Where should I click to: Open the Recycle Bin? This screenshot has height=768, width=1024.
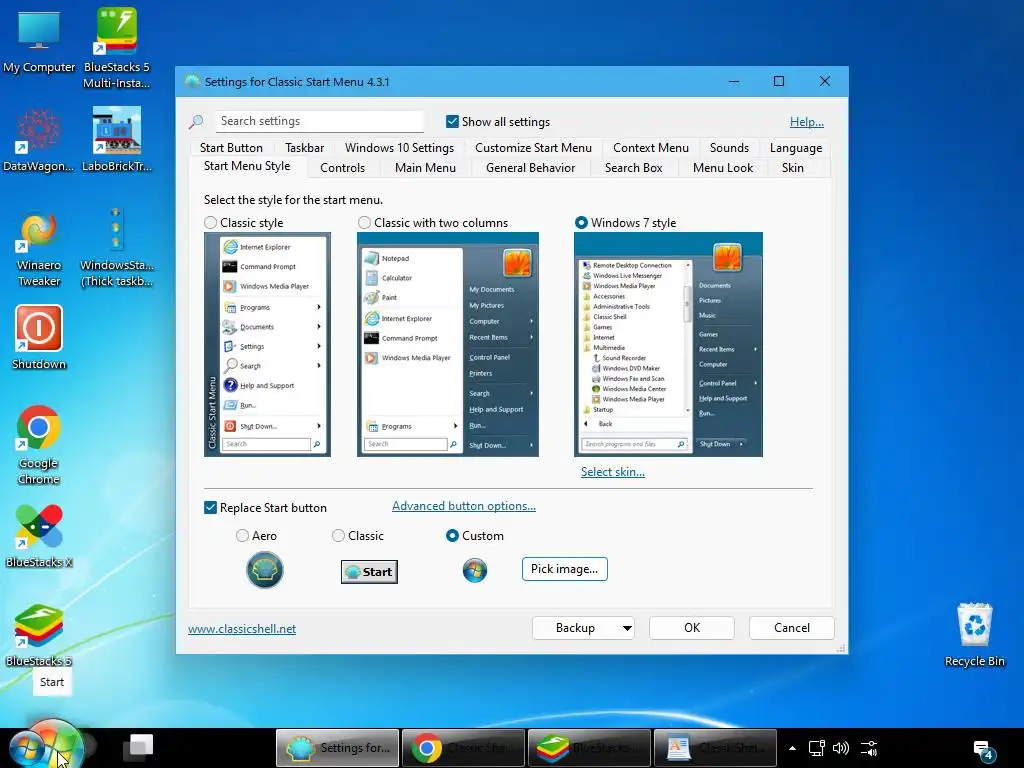pyautogui.click(x=974, y=634)
